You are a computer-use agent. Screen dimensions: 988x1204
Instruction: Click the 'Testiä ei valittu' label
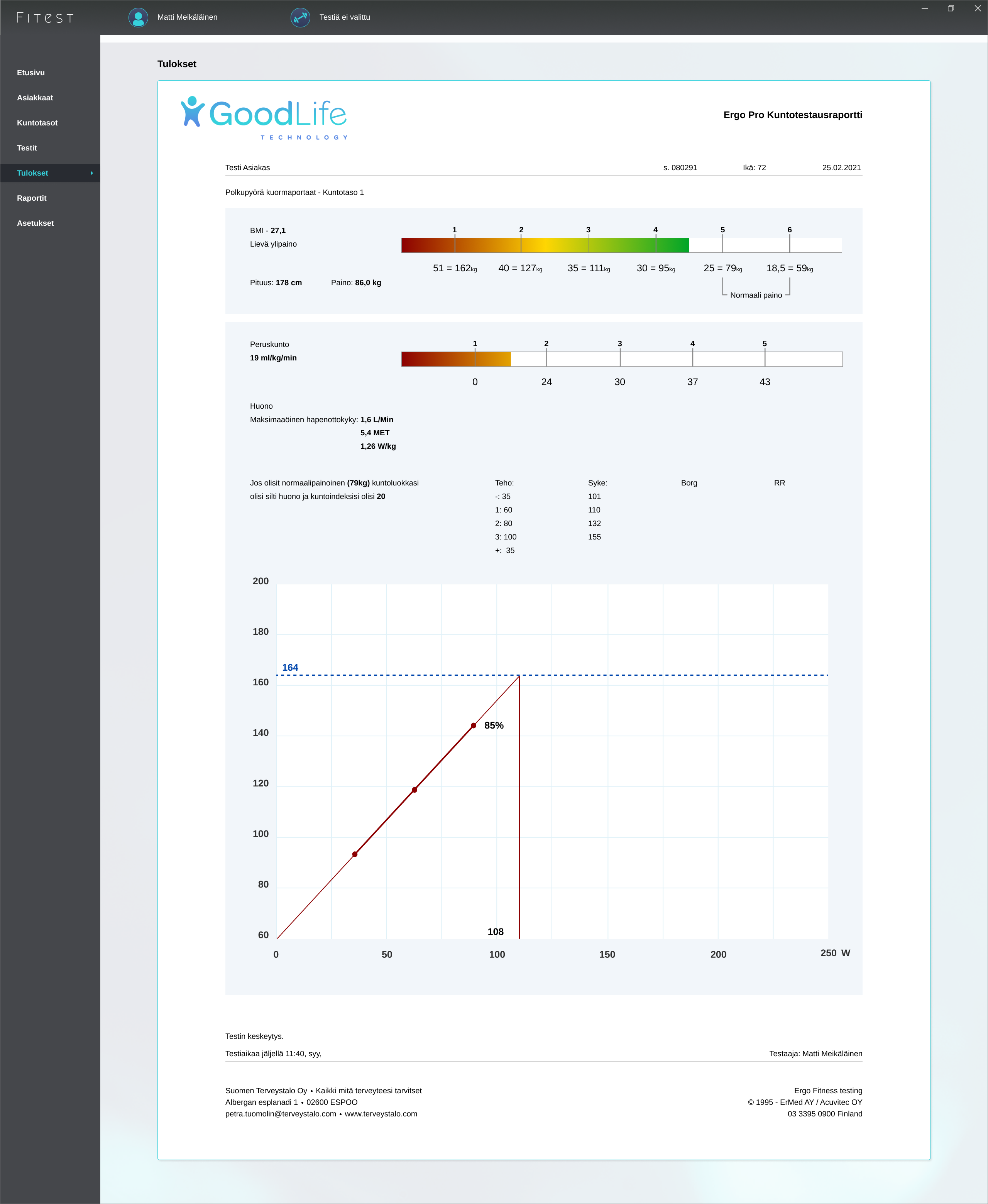[344, 17]
